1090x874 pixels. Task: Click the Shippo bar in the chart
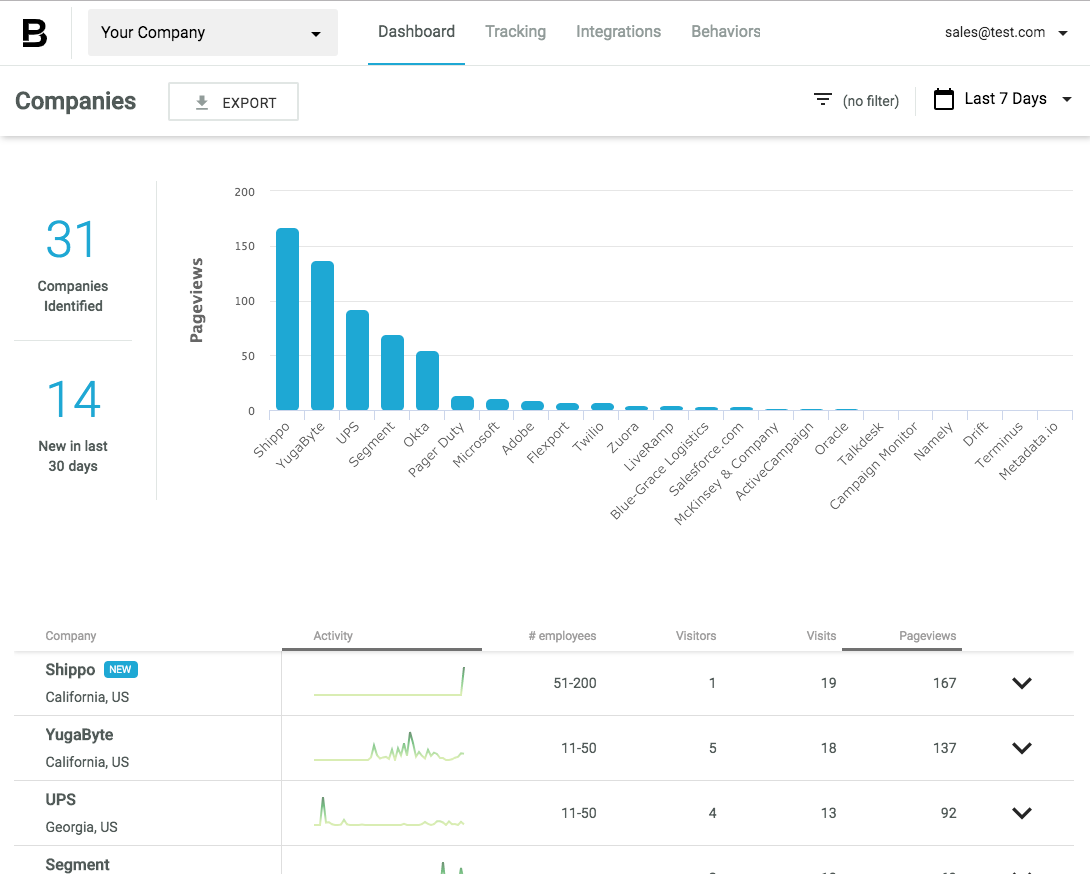[288, 319]
